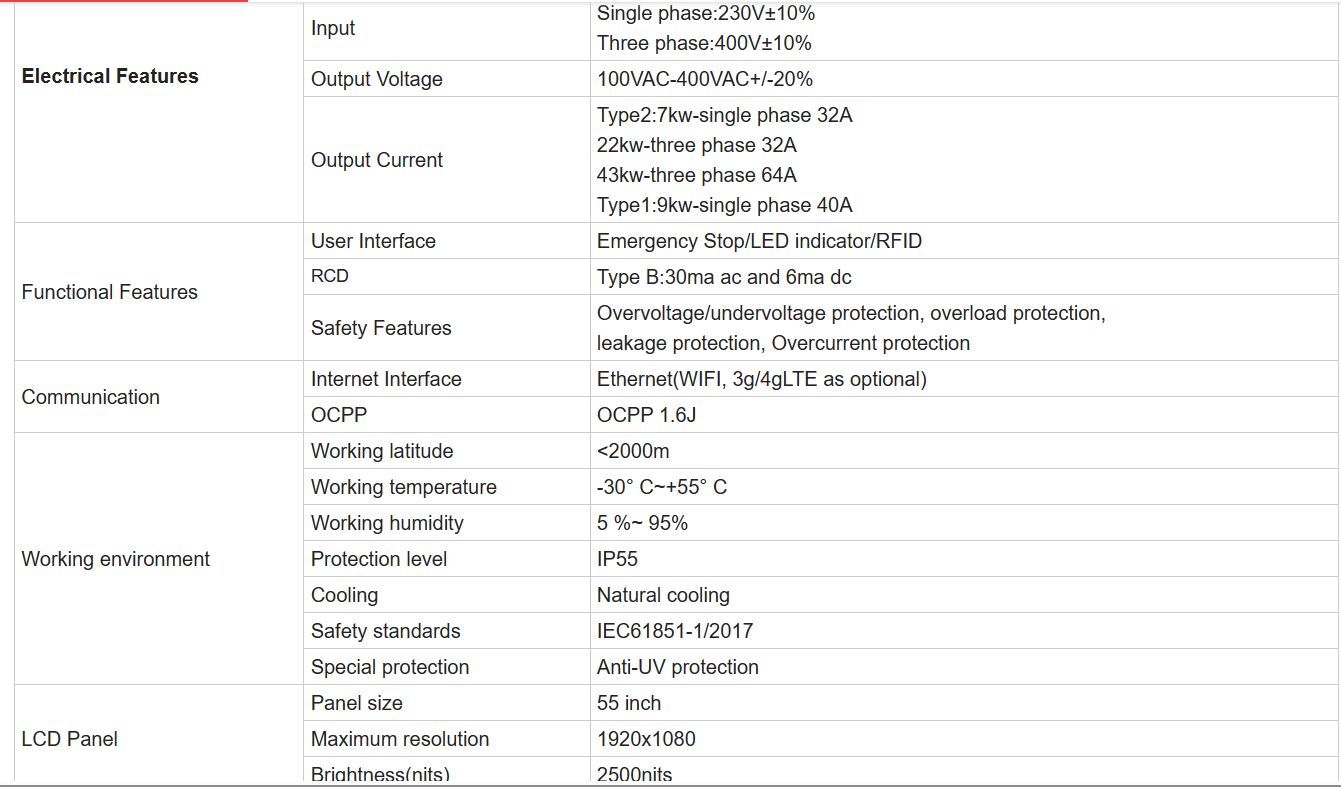Select the 100VAC-400VAC+/-20% value
Screen dimensions: 1341x787
click(x=705, y=79)
